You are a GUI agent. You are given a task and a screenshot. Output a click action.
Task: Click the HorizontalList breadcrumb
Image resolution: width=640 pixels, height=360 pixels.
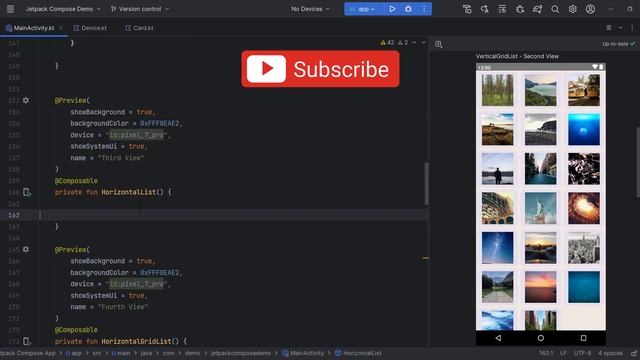[x=358, y=353]
